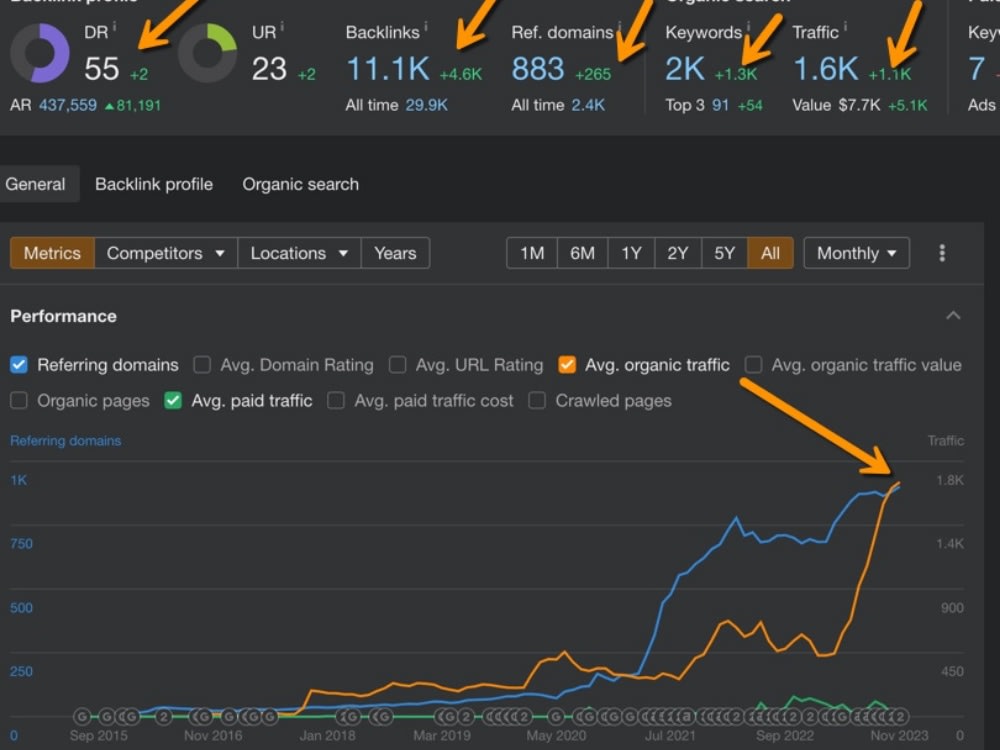Set time range to All

tap(770, 253)
